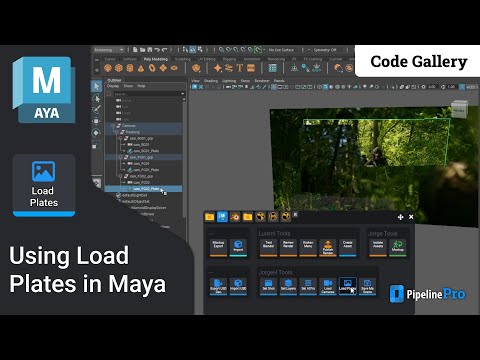Select the highlighted Plate node in outliner

tap(143, 189)
